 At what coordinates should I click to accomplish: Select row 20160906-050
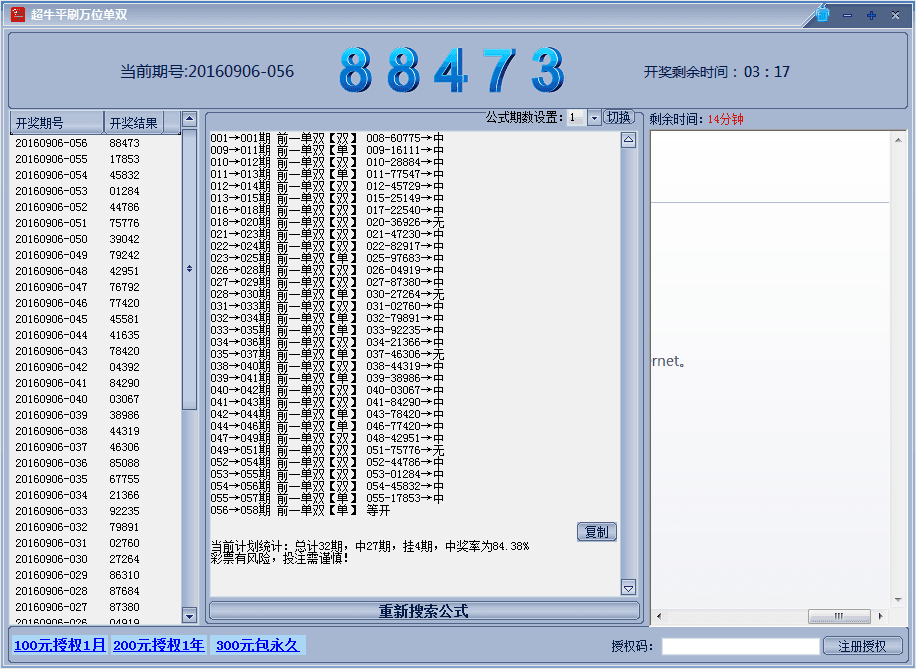point(95,239)
